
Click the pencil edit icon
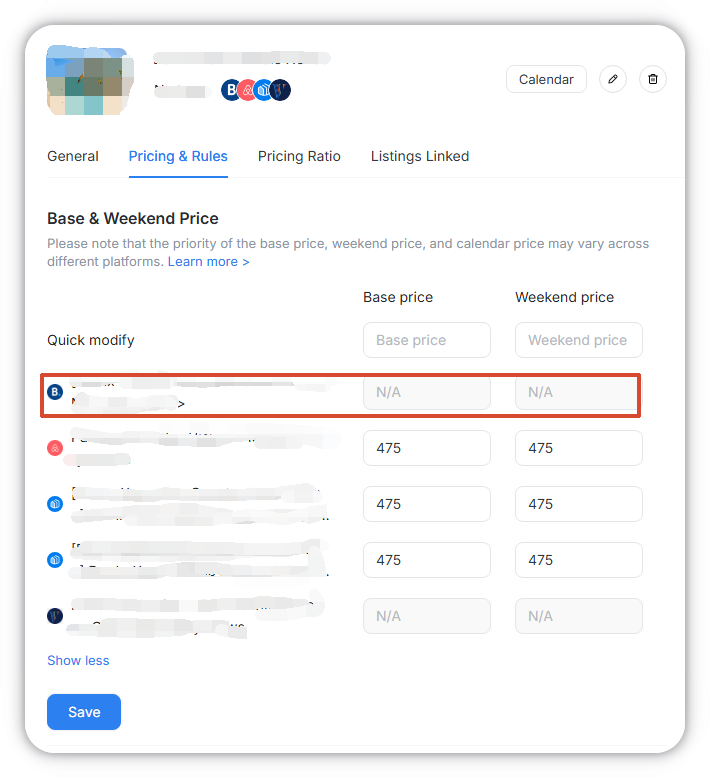pos(613,79)
